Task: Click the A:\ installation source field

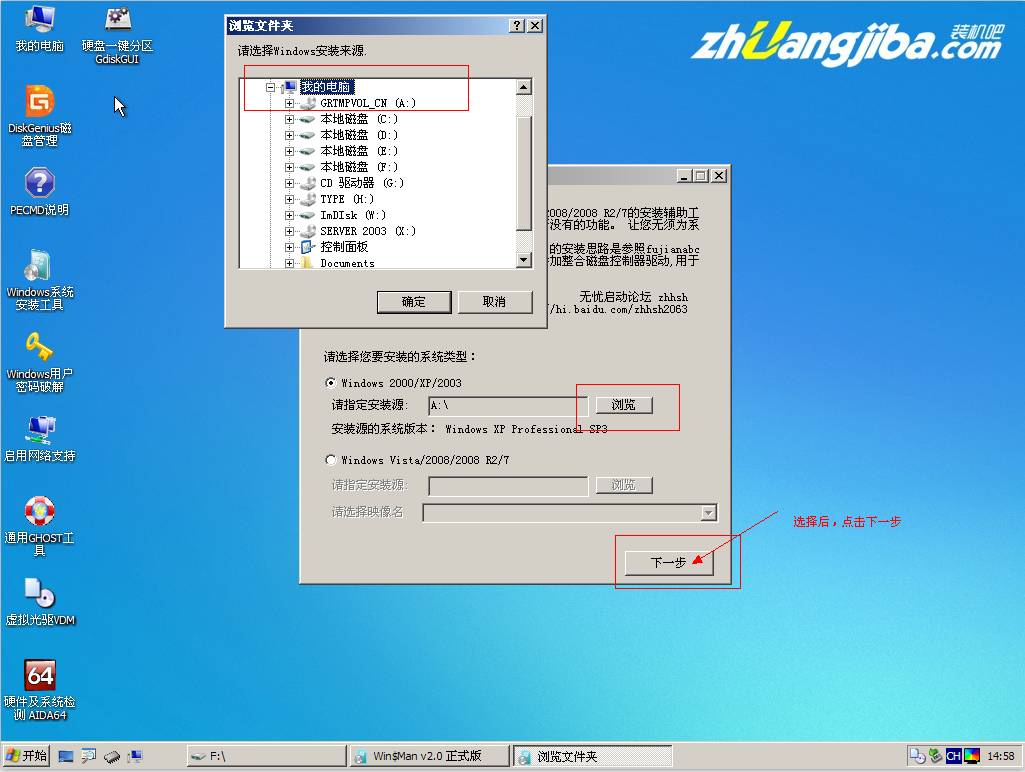Action: point(508,405)
